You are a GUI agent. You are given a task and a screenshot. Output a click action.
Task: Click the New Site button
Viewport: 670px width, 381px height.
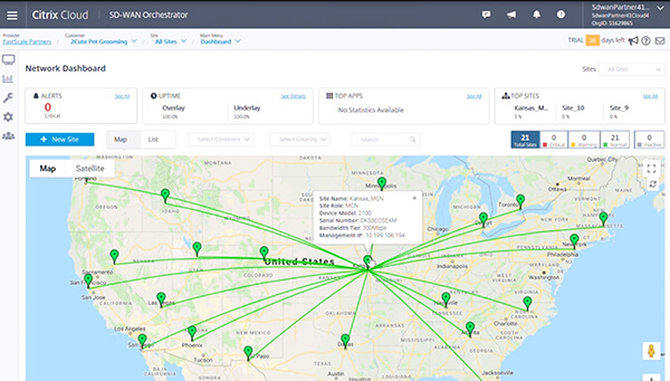click(x=60, y=139)
